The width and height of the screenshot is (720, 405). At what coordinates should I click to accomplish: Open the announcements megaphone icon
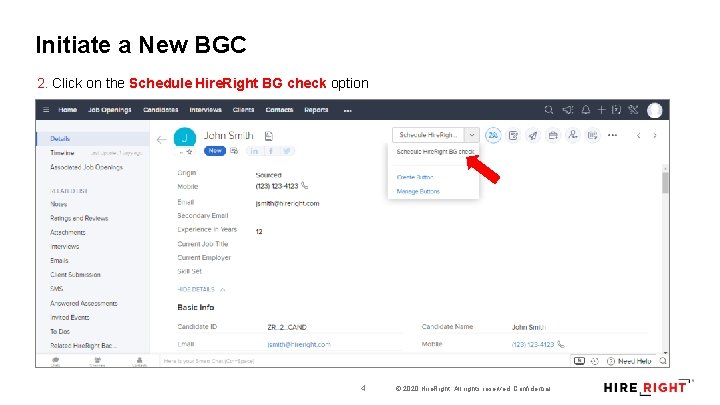pos(568,110)
